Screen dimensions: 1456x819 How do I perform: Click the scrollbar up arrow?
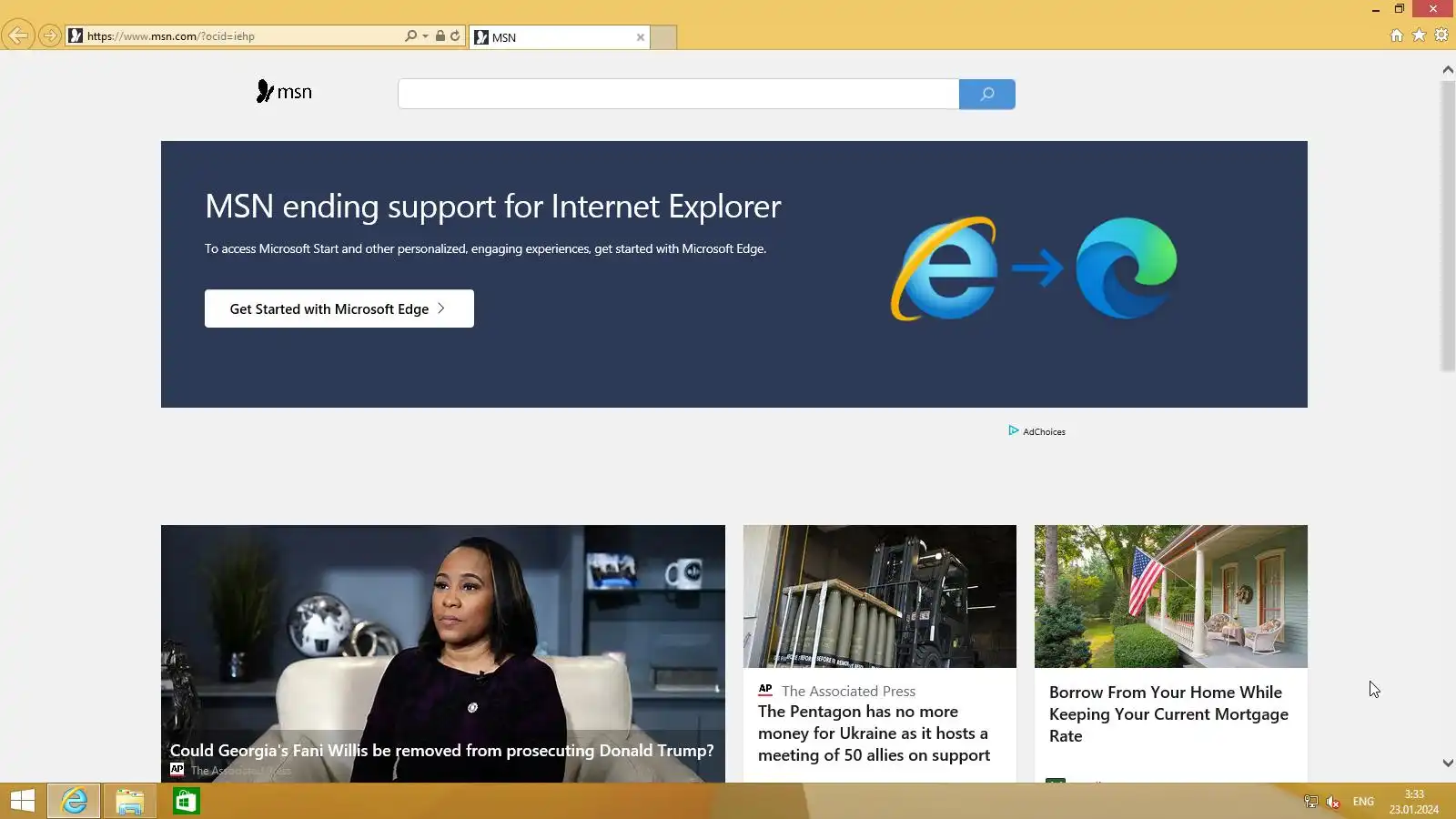click(x=1448, y=69)
